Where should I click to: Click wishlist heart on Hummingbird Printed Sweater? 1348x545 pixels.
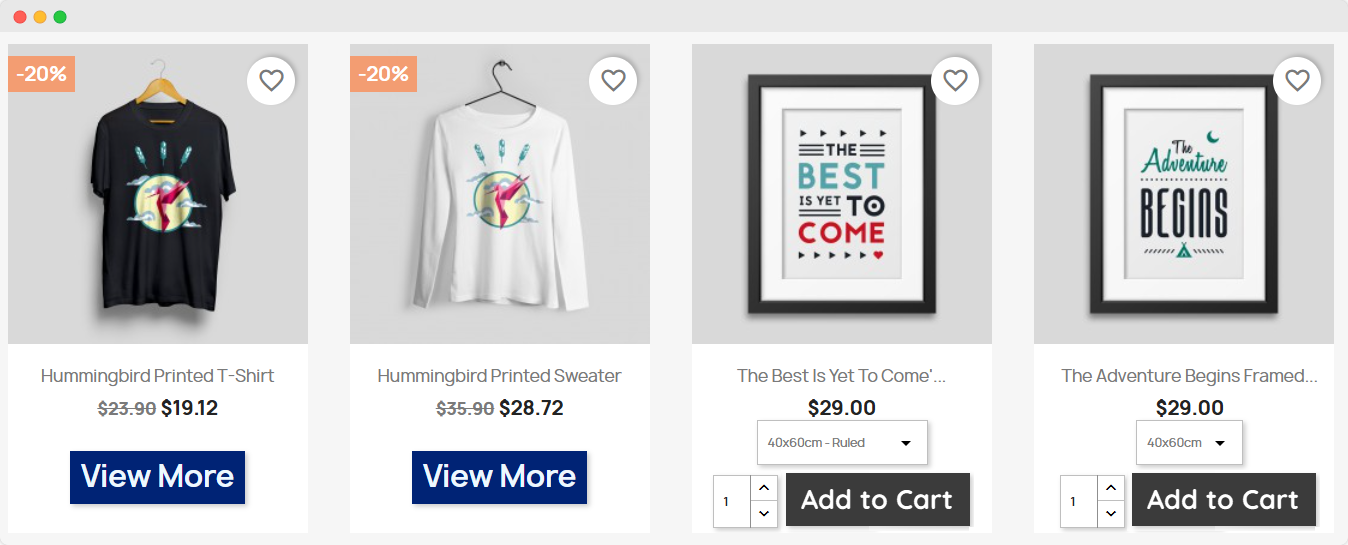(613, 80)
